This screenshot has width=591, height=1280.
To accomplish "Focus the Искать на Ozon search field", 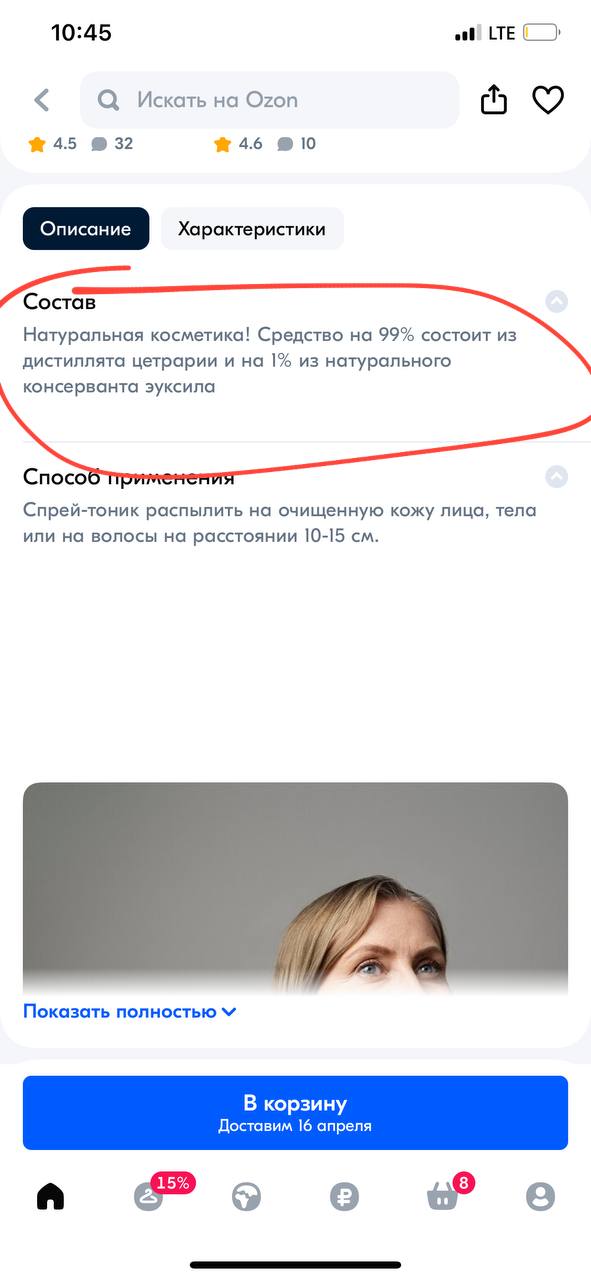I will pos(270,100).
